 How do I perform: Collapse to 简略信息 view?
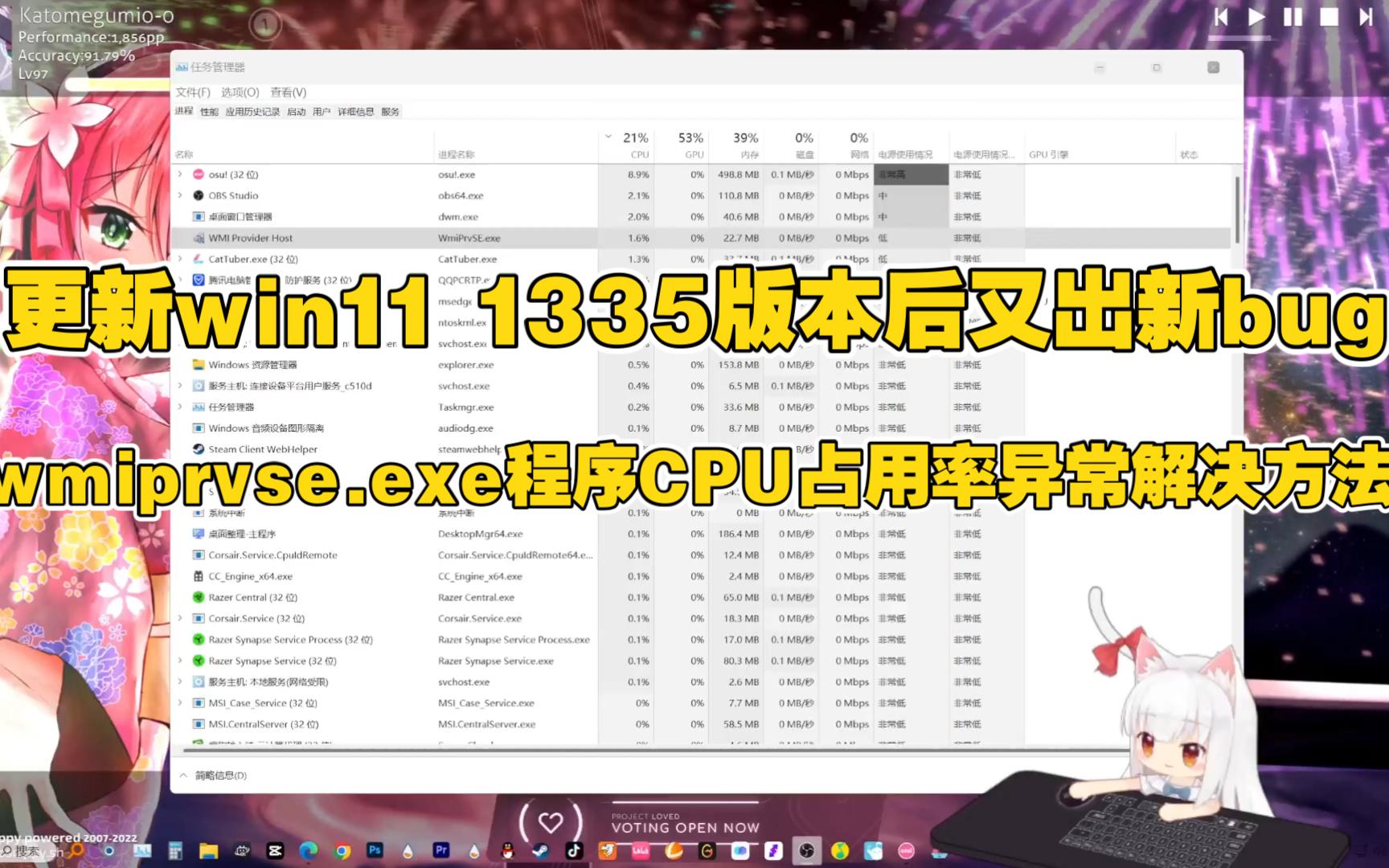214,776
